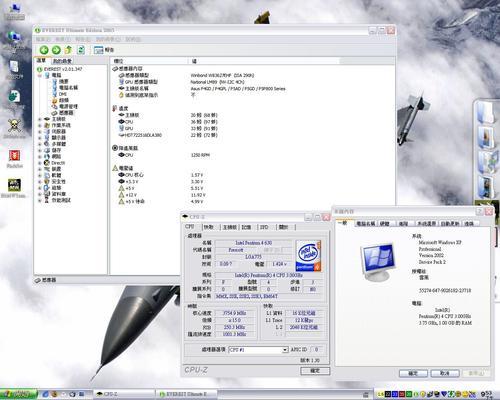Expand DirectX tree node
500x400 pixels.
(x=40, y=163)
